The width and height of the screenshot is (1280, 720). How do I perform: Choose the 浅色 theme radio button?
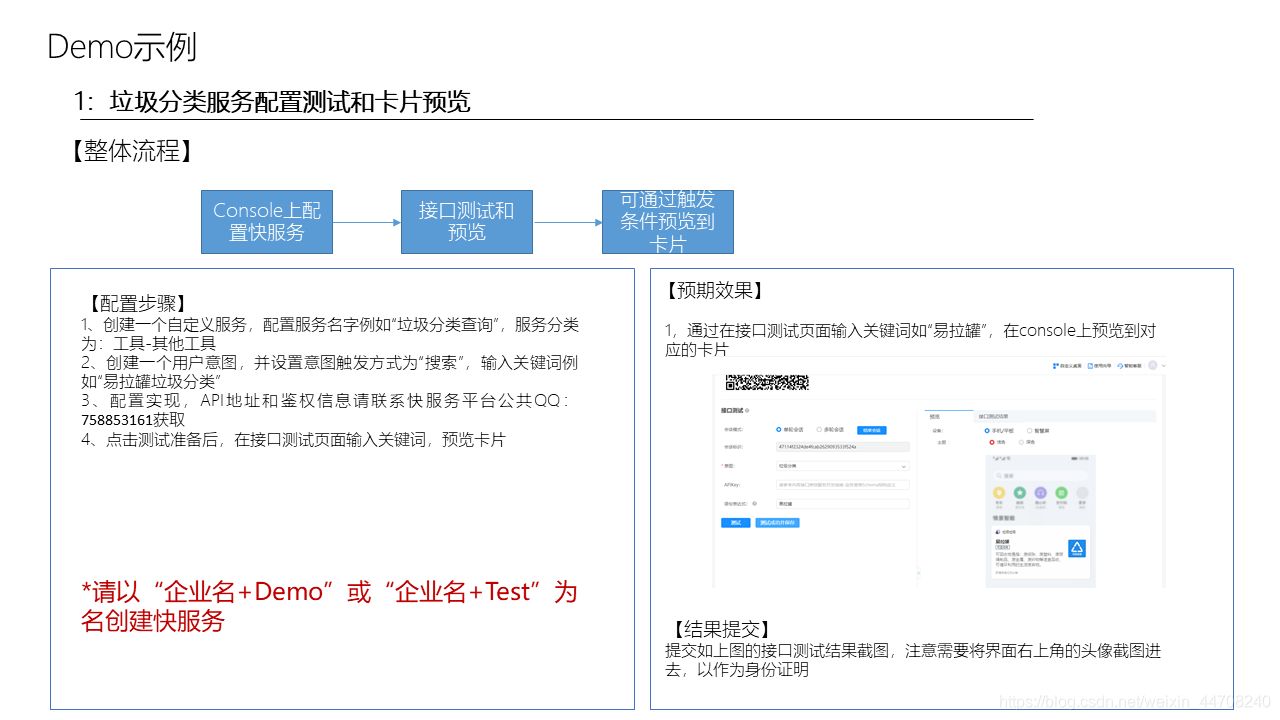click(992, 442)
